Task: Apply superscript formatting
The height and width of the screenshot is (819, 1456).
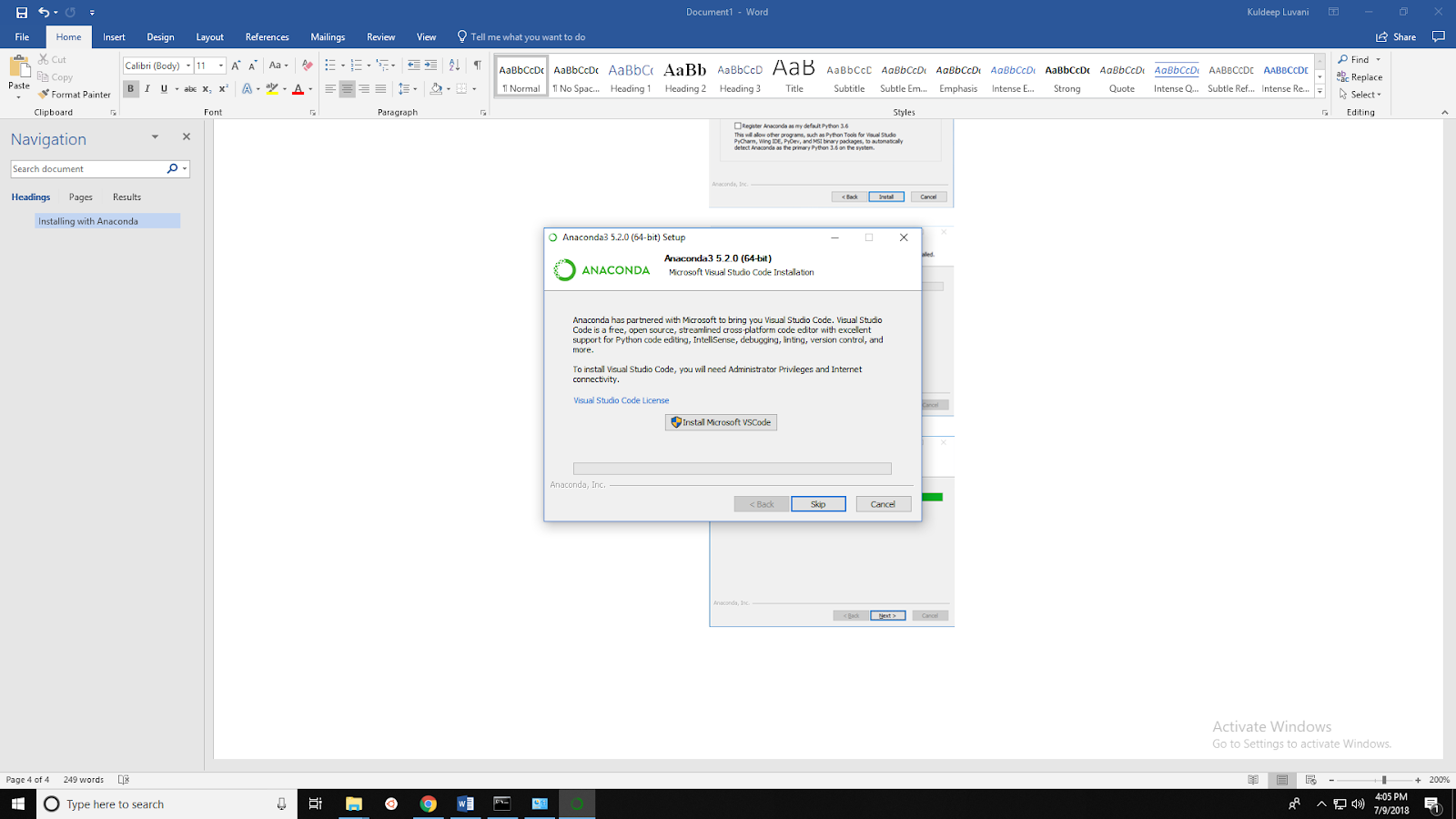Action: pyautogui.click(x=223, y=89)
